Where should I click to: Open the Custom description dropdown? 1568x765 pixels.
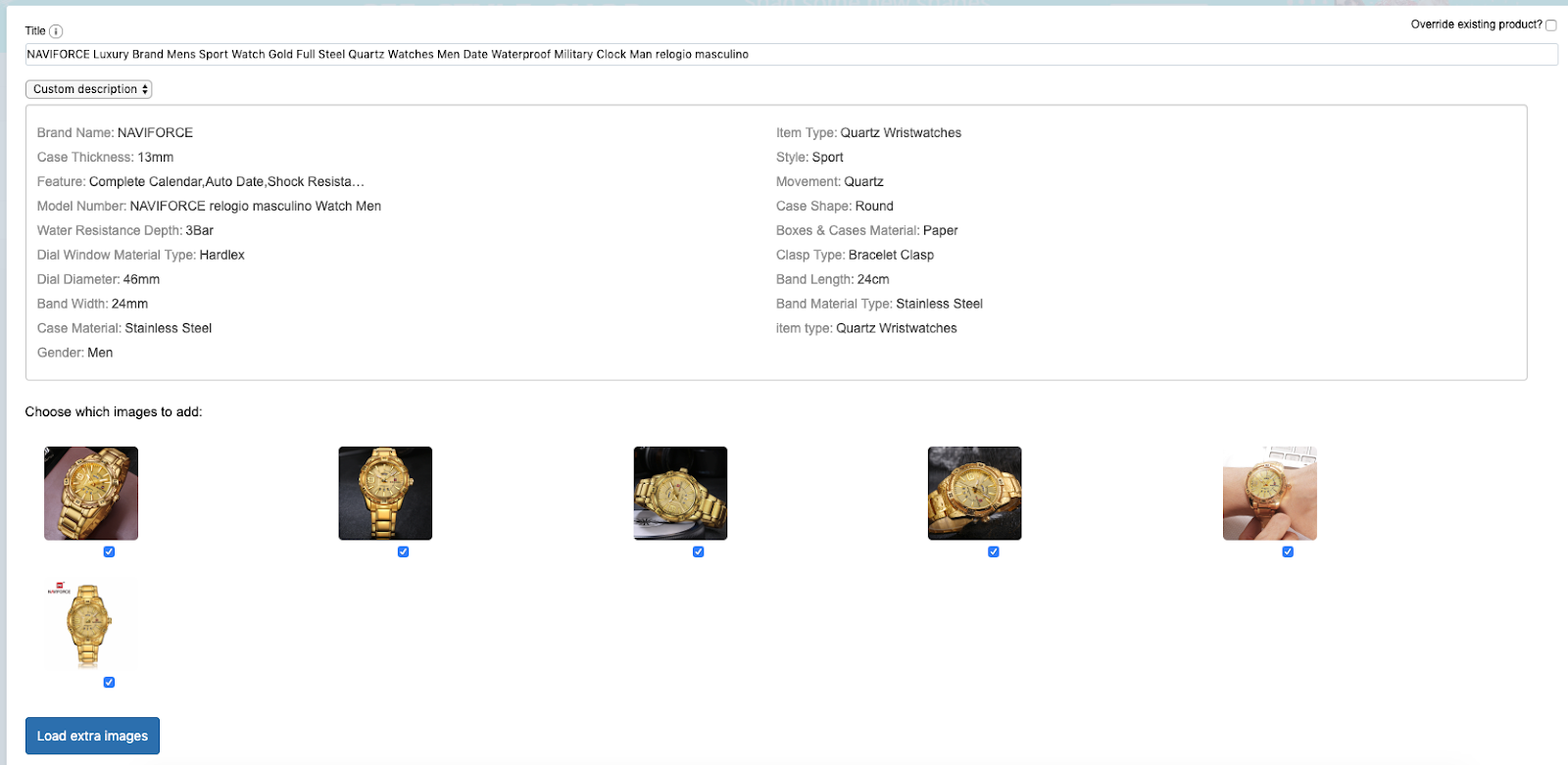tap(89, 89)
